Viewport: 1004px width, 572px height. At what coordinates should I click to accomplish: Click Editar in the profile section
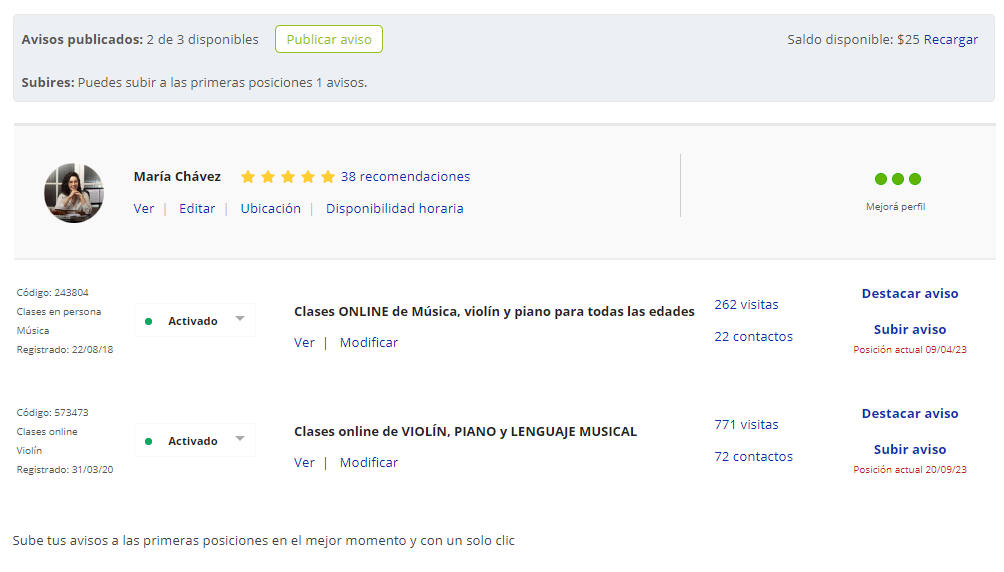point(197,209)
